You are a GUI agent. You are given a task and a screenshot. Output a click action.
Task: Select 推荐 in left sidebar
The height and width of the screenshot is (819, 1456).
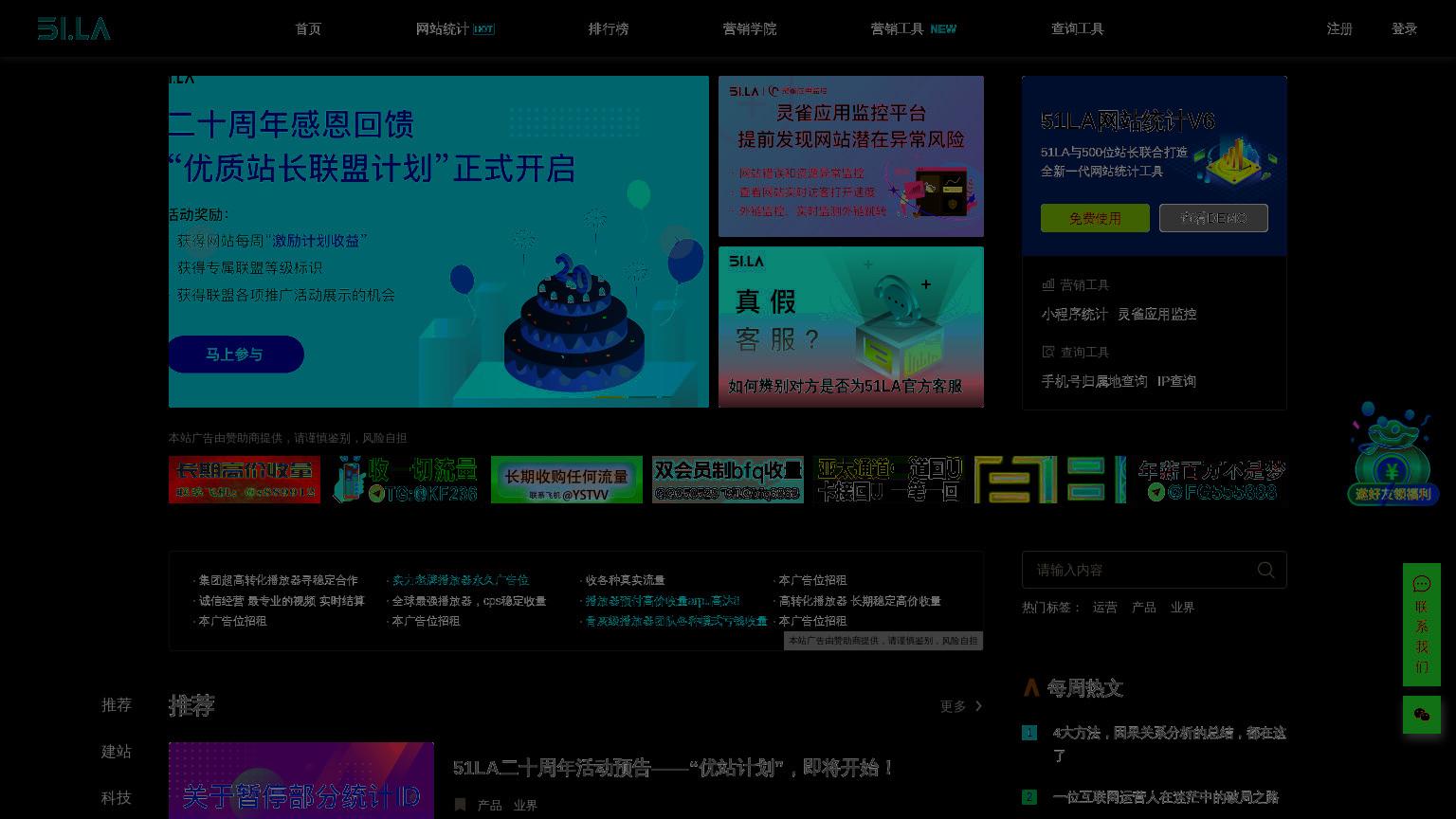point(117,705)
